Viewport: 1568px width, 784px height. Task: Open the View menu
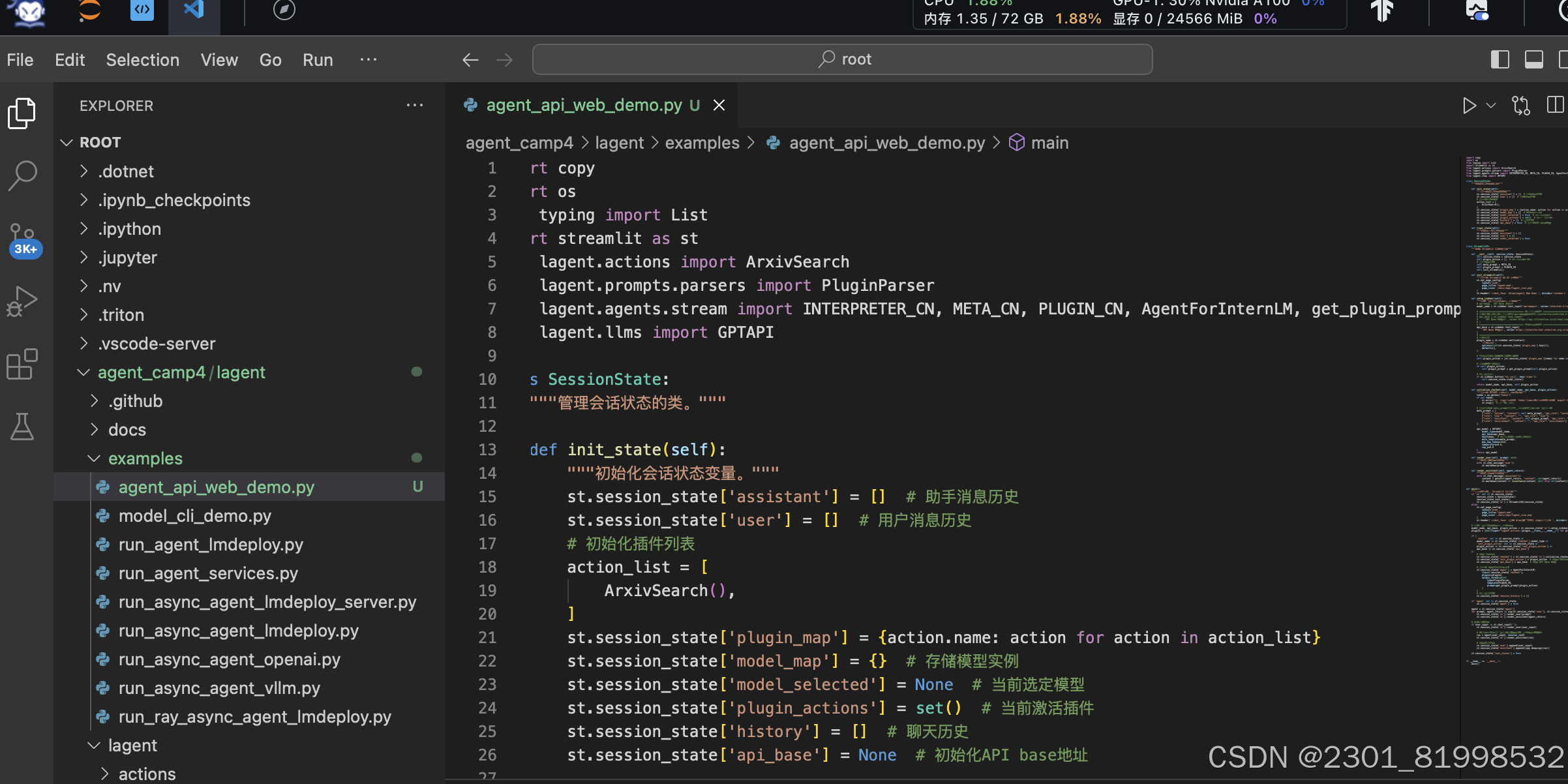tap(219, 60)
